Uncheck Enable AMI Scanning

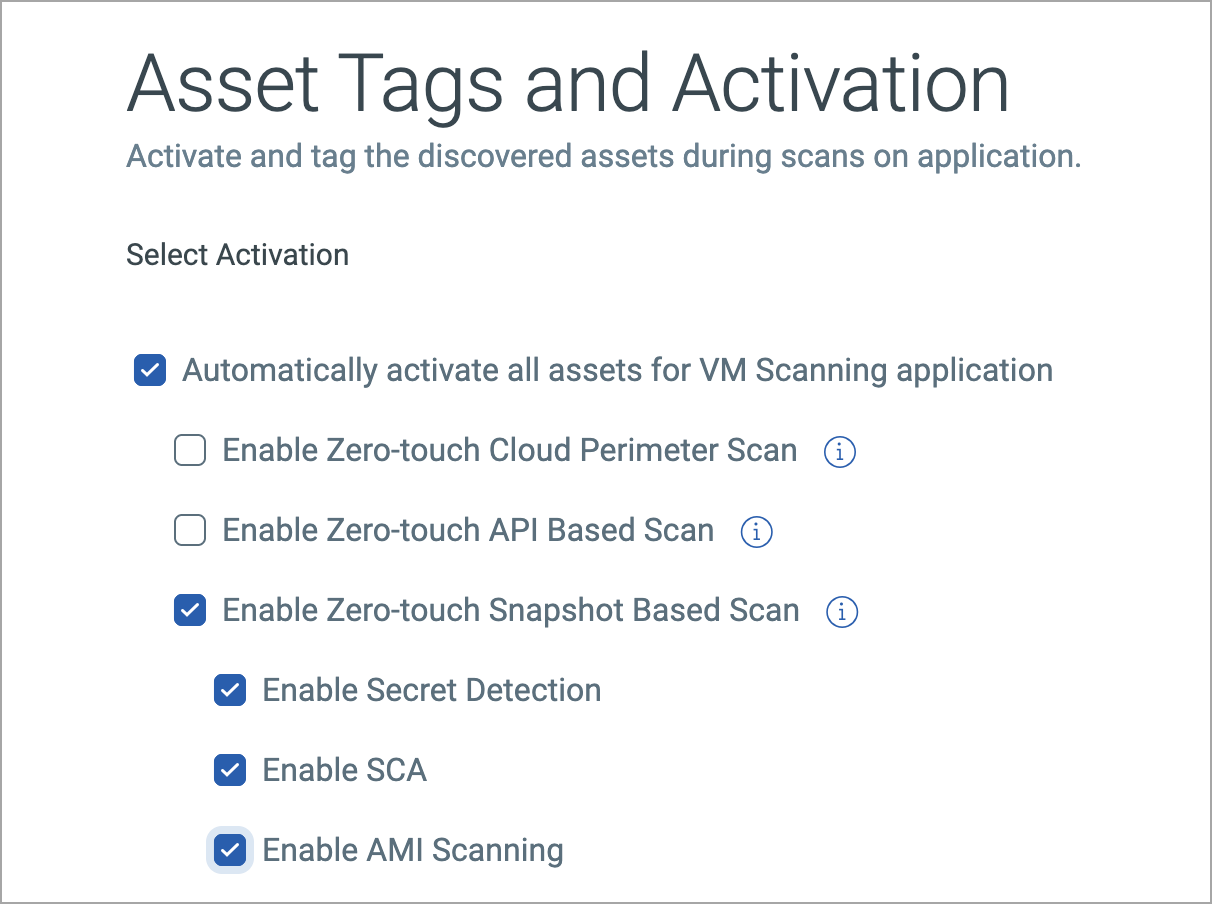229,850
